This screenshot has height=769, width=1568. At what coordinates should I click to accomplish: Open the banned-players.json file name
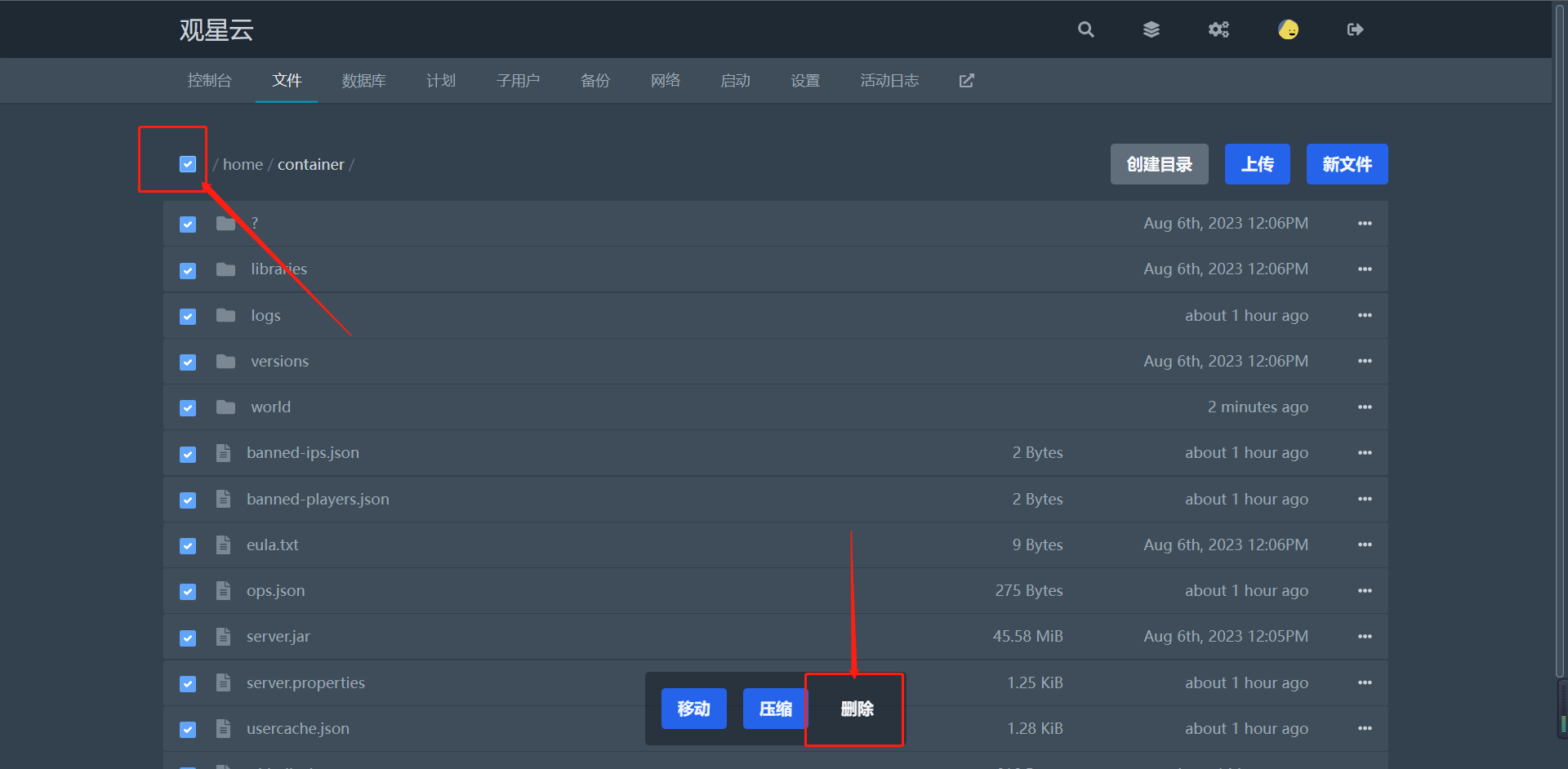318,499
